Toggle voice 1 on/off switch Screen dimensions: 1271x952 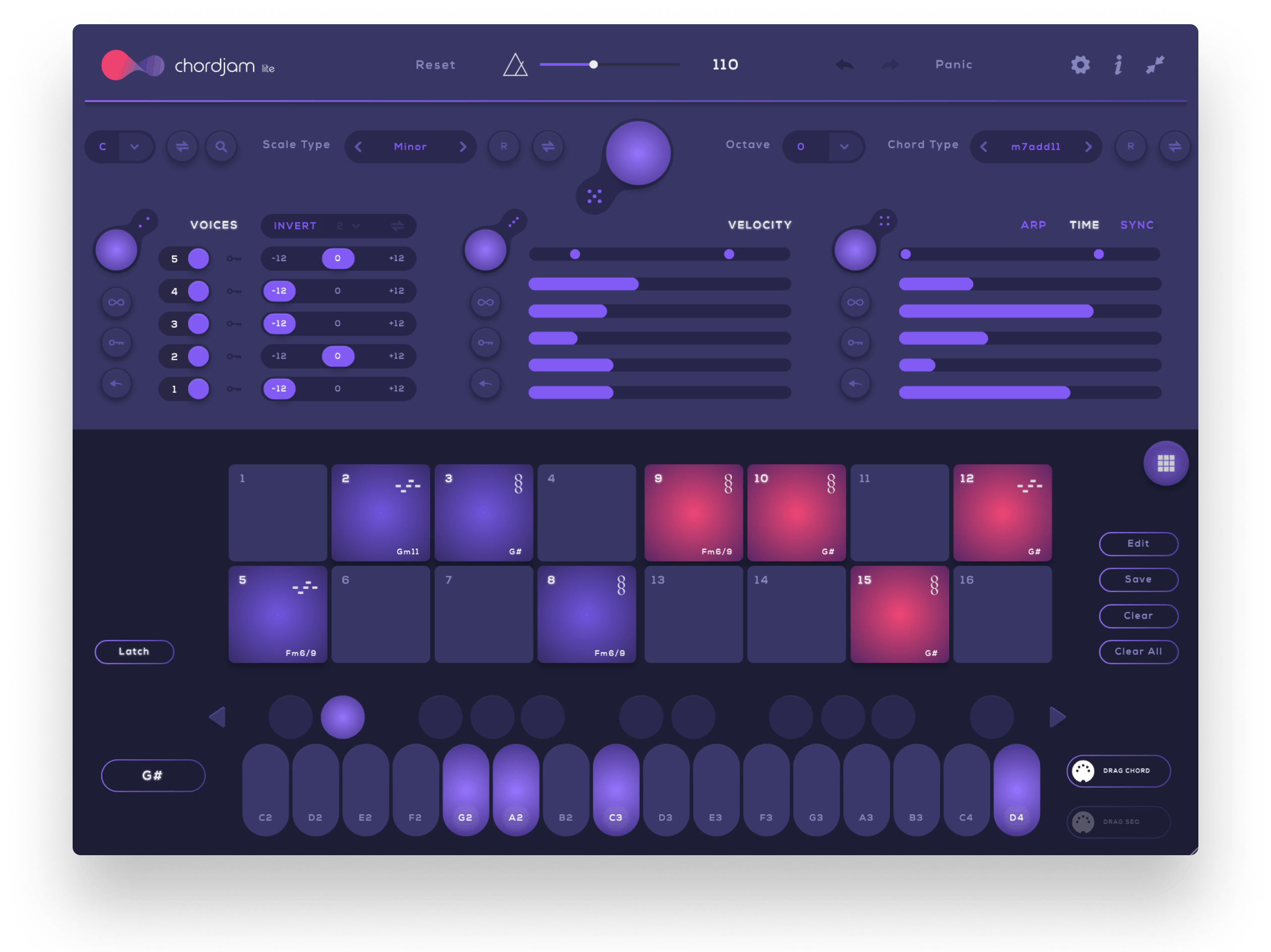tap(198, 389)
